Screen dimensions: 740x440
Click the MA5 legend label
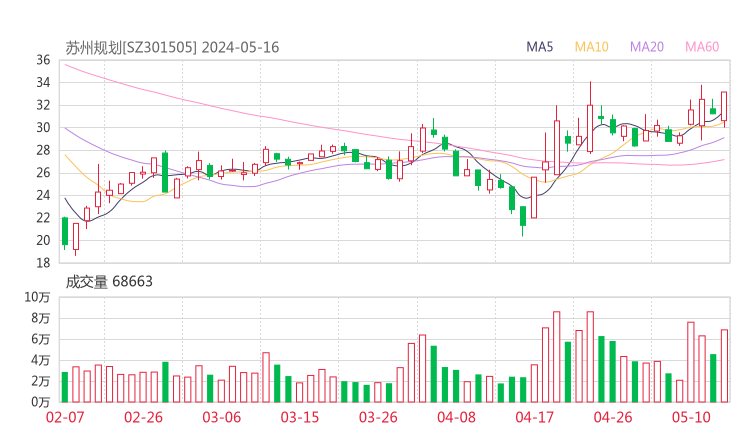[x=539, y=47]
